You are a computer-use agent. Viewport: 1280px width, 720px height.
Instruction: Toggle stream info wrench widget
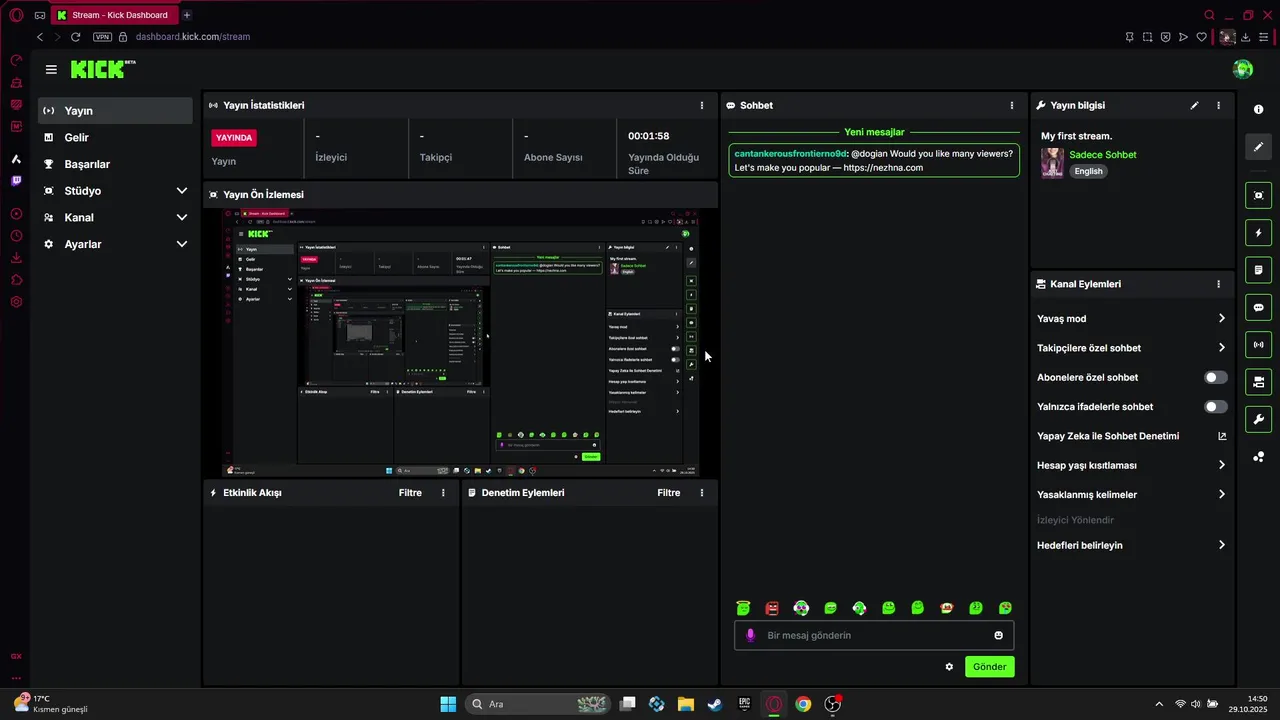click(1258, 419)
